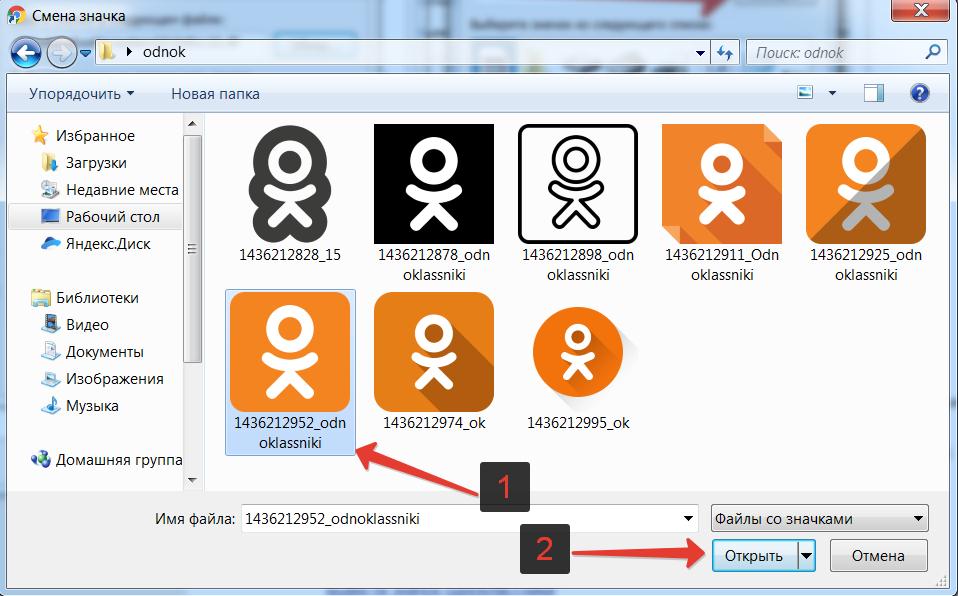Click the Избранное star icon
This screenshot has height=596, width=958.
click(40, 135)
